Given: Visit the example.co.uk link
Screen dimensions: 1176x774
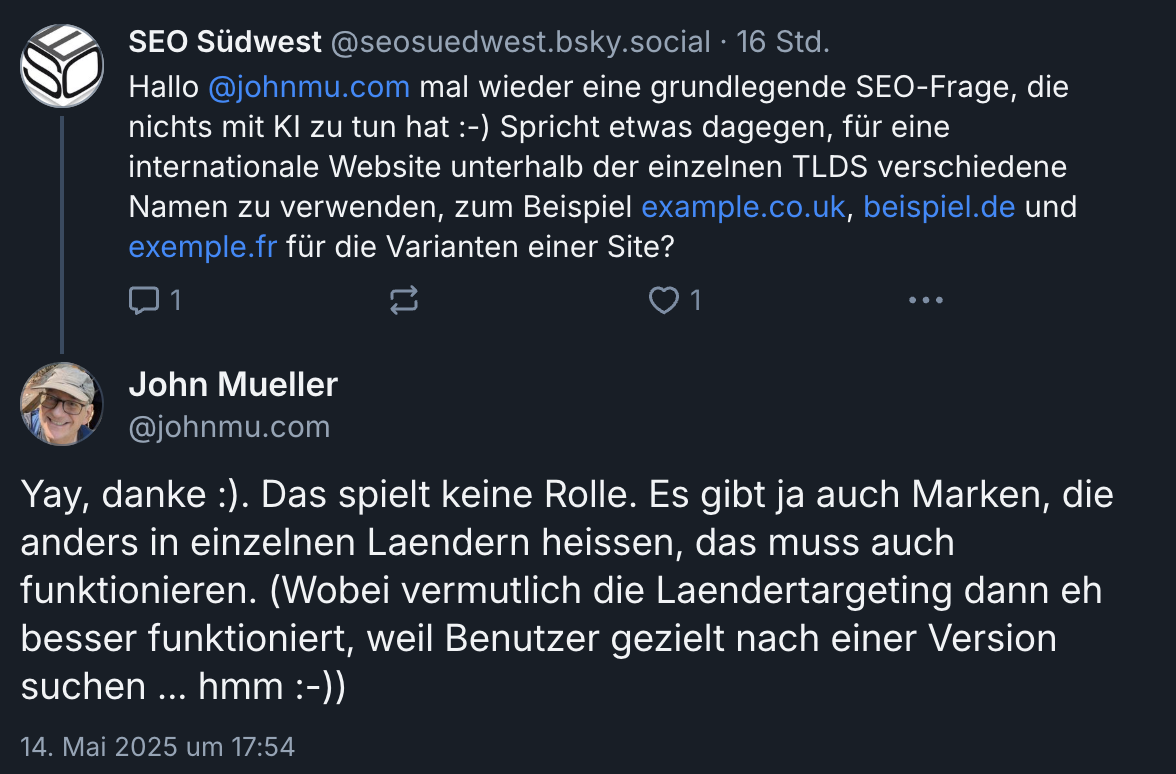Looking at the screenshot, I should [x=741, y=207].
